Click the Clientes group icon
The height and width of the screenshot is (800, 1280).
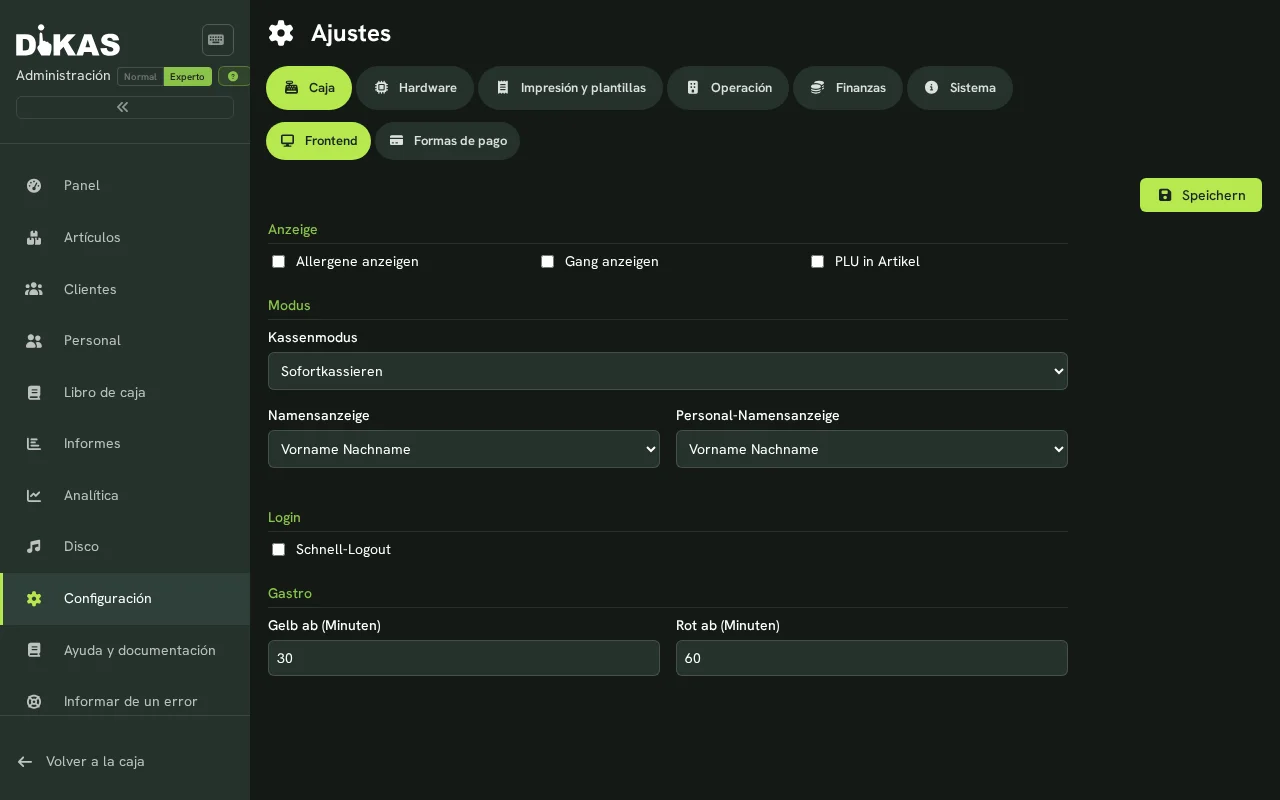coord(34,289)
